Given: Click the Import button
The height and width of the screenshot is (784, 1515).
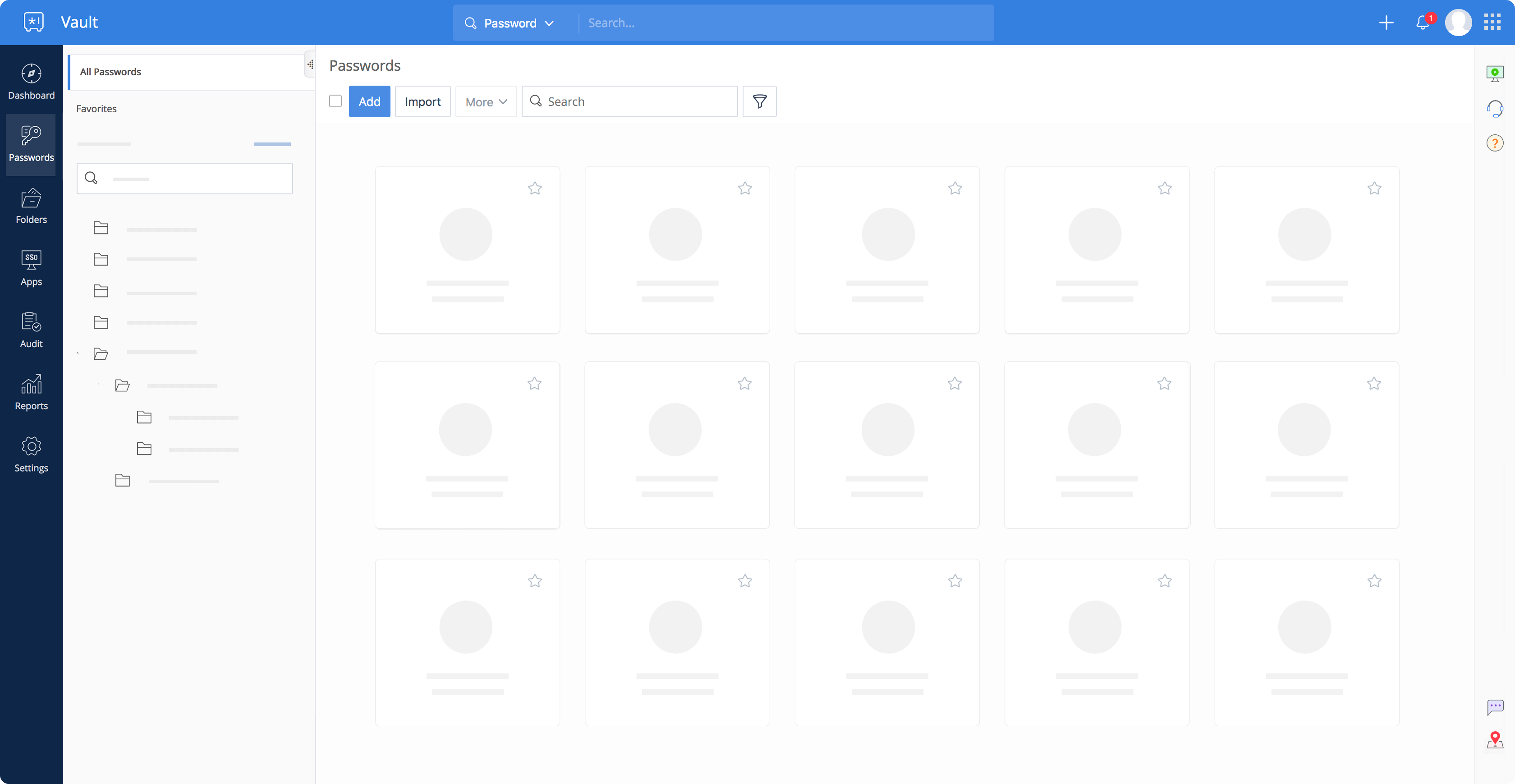Looking at the screenshot, I should (422, 101).
